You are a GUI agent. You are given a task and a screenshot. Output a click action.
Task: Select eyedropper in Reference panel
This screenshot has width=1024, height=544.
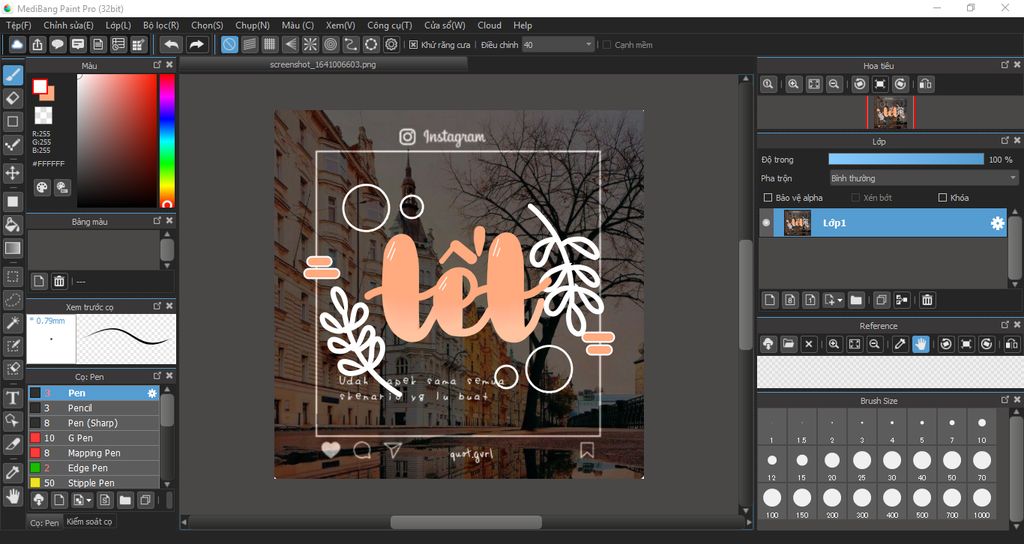tap(900, 344)
